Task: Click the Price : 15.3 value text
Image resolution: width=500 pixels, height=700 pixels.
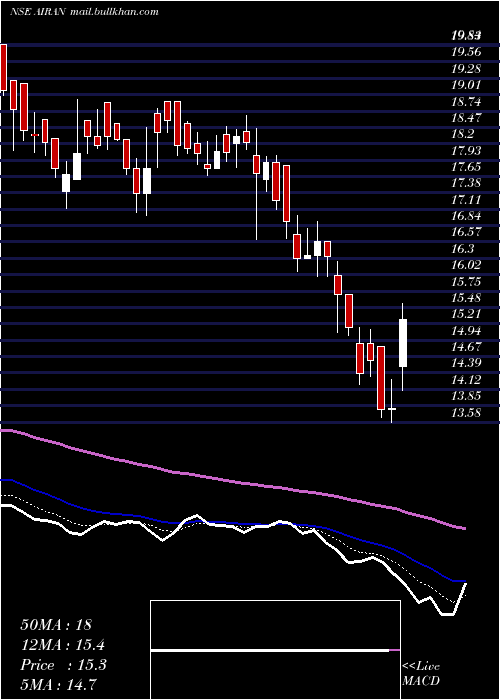Action: [63, 665]
